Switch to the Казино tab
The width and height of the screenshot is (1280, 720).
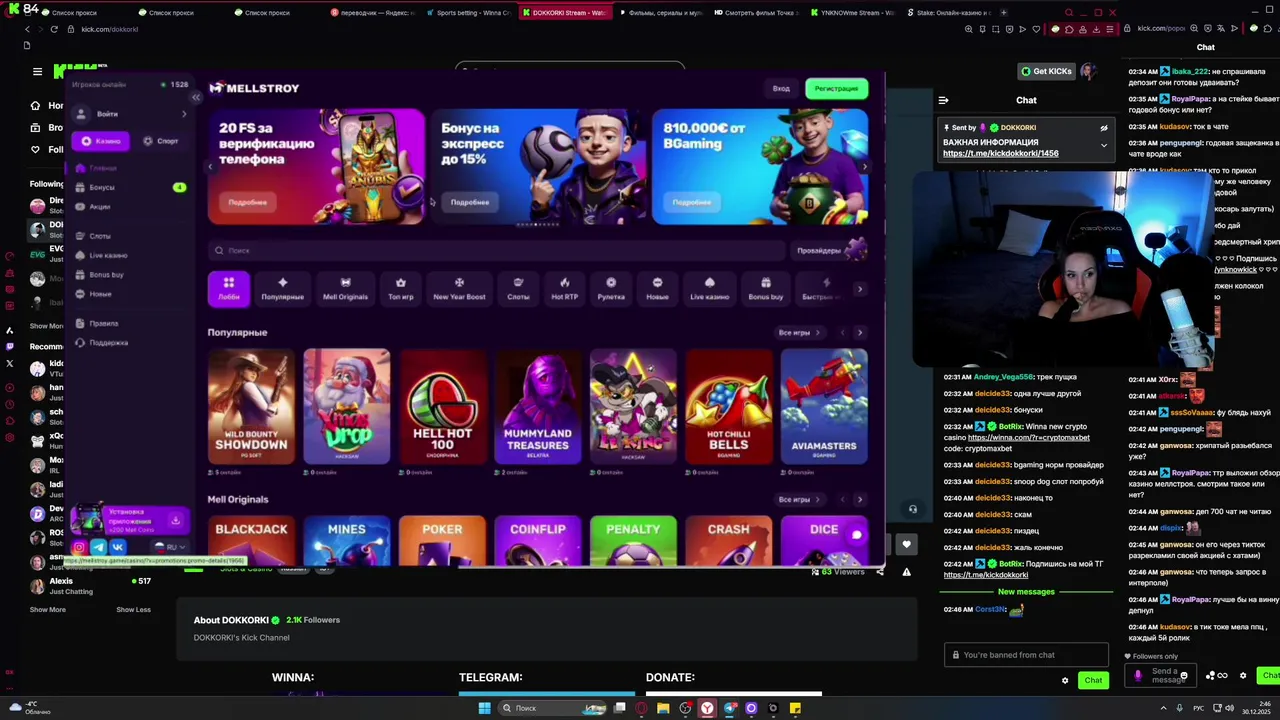point(100,141)
